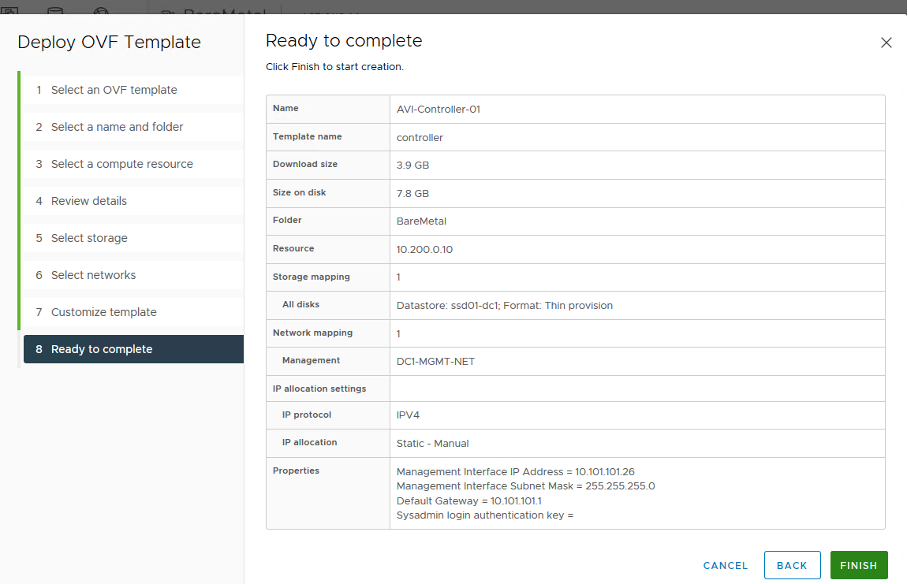Open the Networking inventory globe icon
The height and width of the screenshot is (584, 908).
[x=101, y=10]
